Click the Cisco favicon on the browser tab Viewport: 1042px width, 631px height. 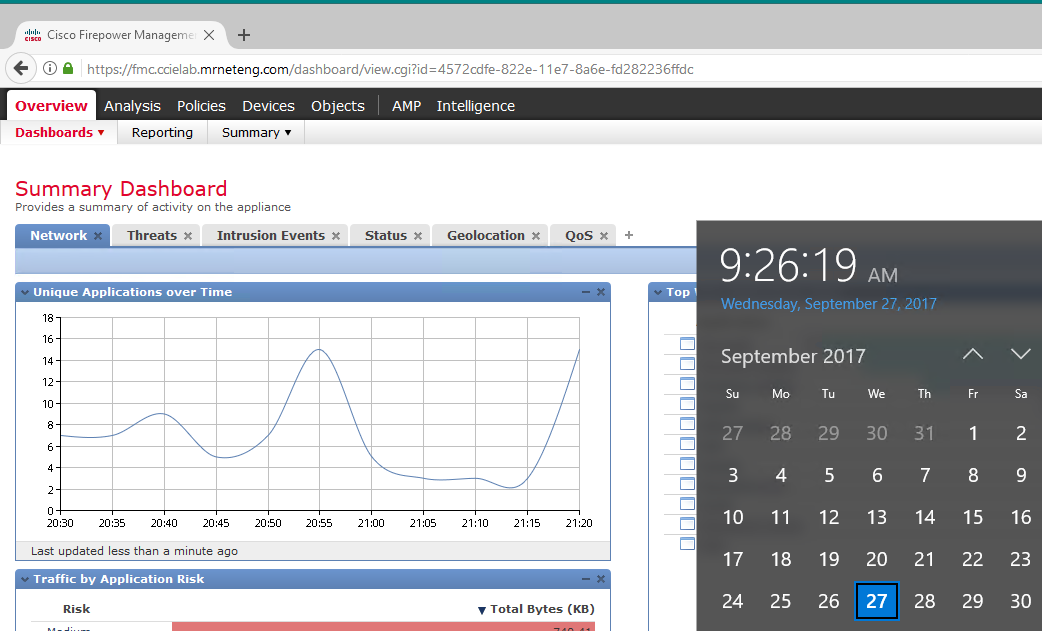coord(32,34)
